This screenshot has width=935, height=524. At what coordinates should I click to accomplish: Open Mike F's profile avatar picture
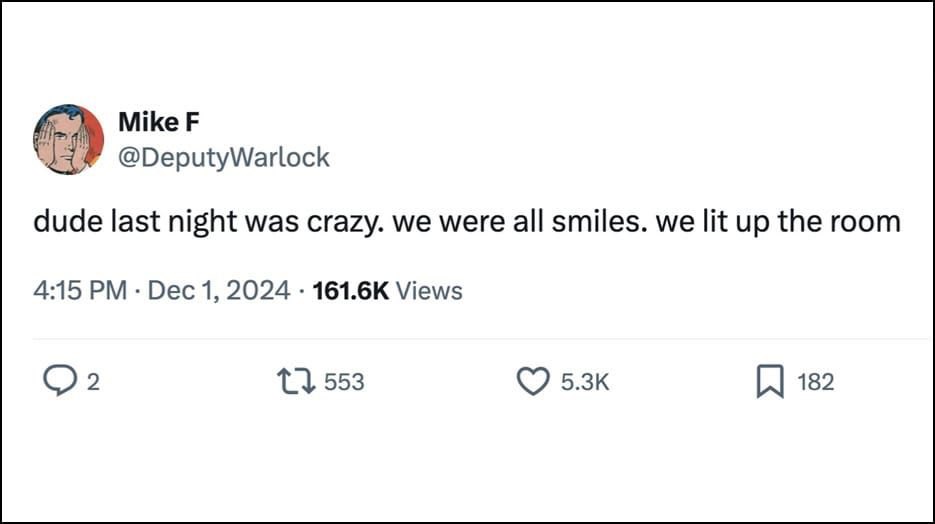(69, 140)
